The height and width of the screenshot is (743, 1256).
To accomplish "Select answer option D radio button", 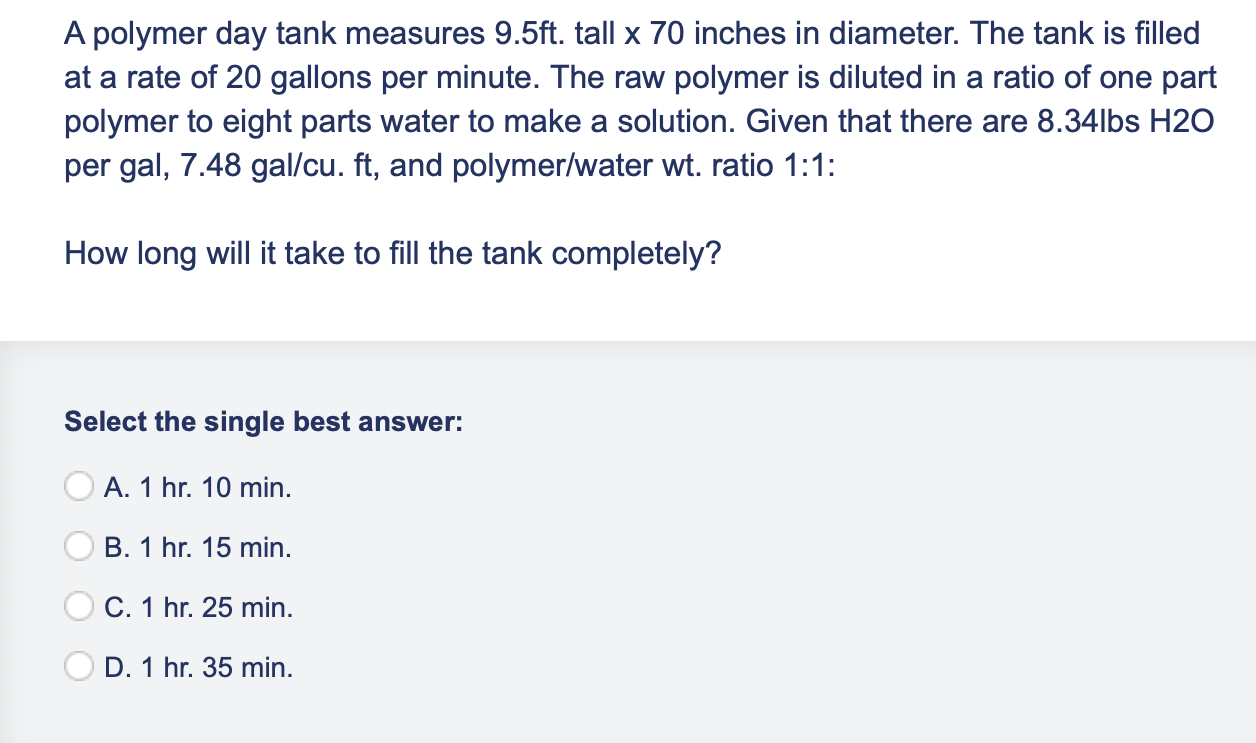I will click(79, 667).
